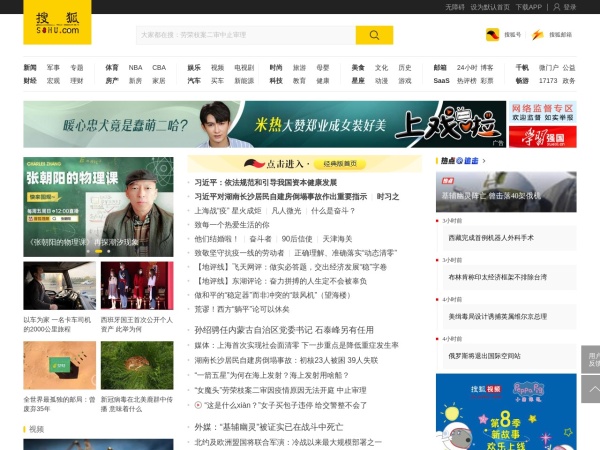Select 新闻 in the navigation menu
This screenshot has width=600, height=450.
[30, 68]
